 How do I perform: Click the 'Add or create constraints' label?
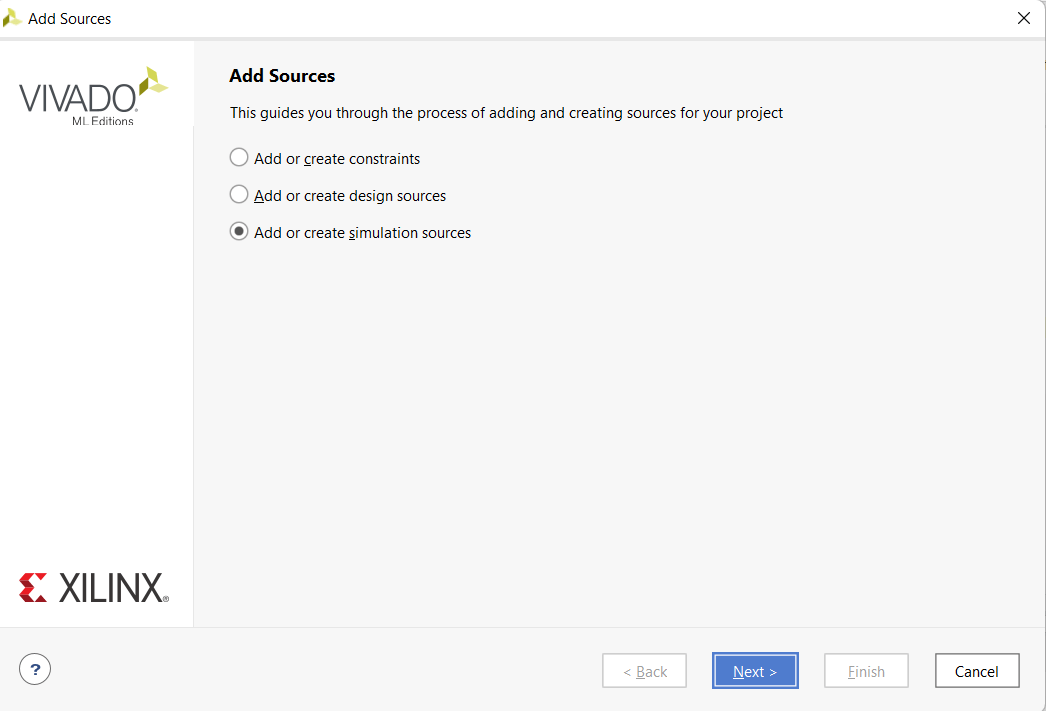337,159
